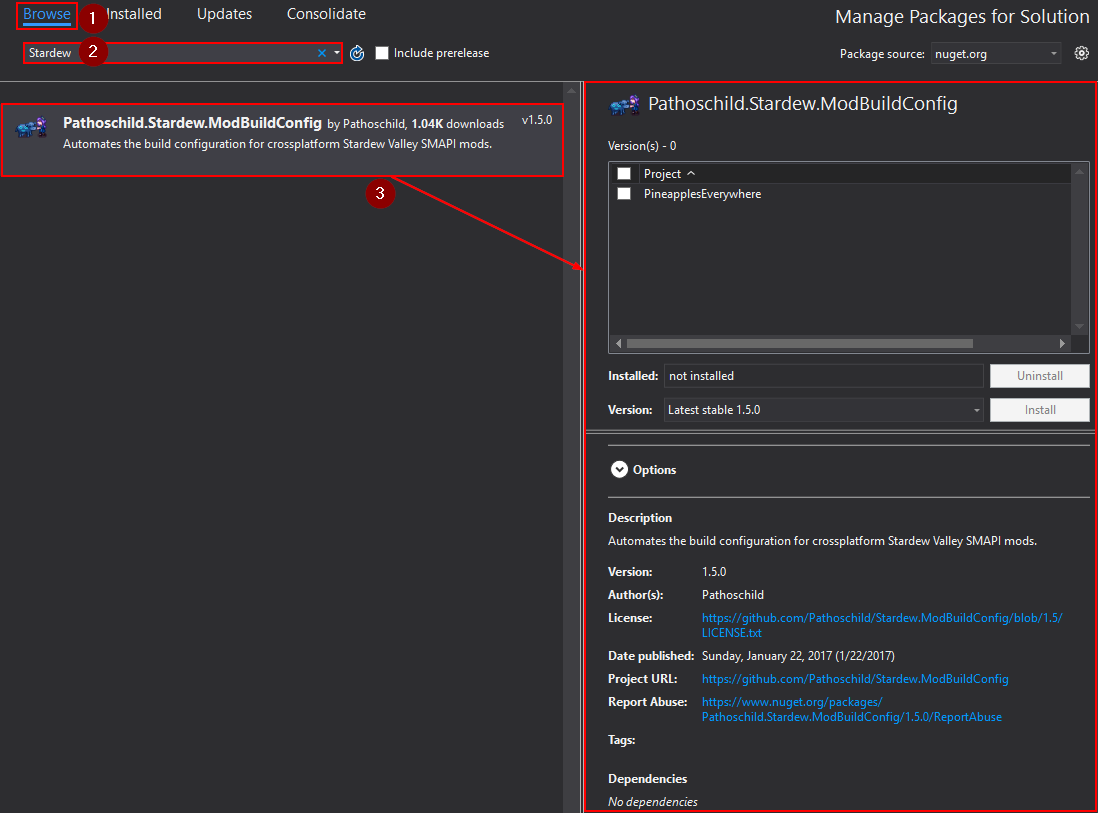This screenshot has height=813, width=1098.
Task: Click the package icon in search results
Action: (x=32, y=127)
